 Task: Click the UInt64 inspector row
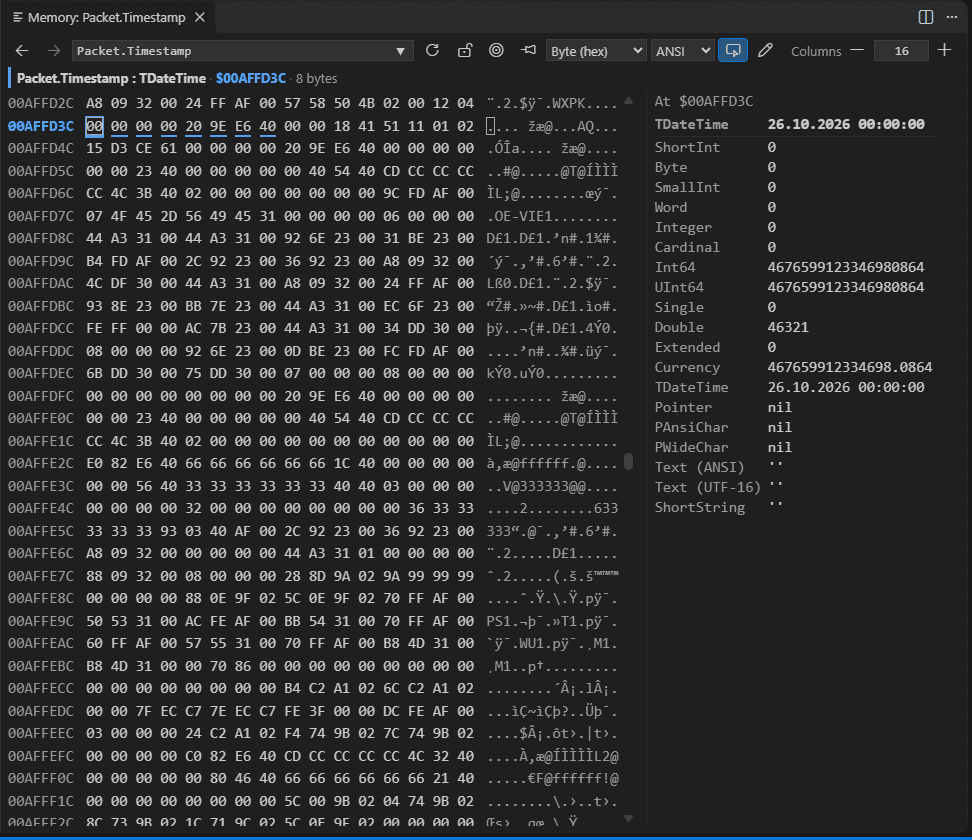tap(796, 288)
